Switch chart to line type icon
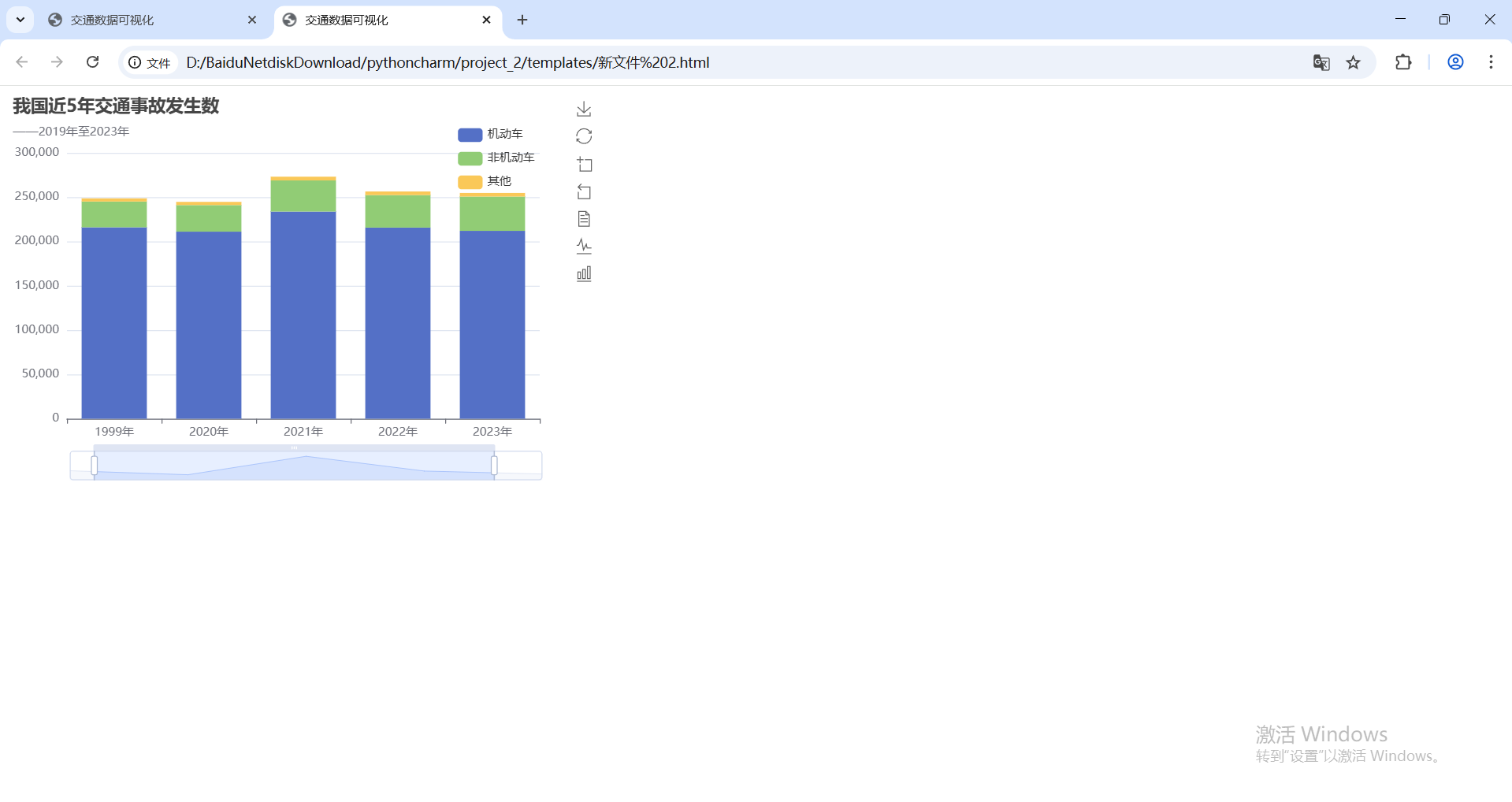Screen dimensions: 1512x802 tap(584, 246)
